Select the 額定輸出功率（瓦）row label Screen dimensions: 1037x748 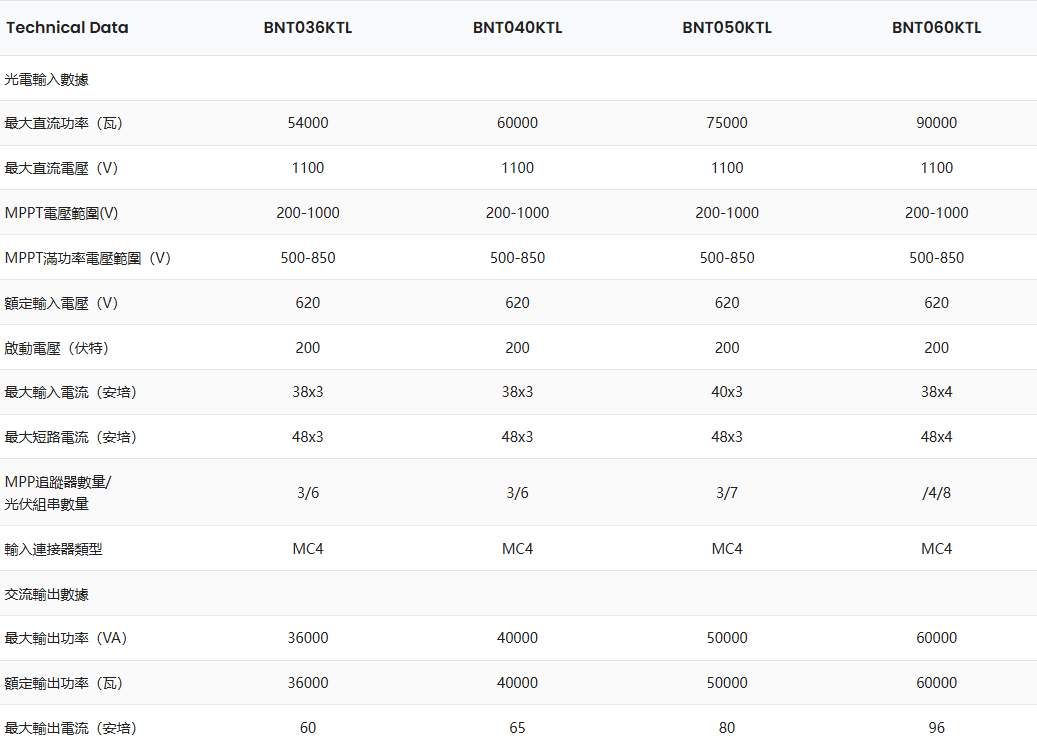pyautogui.click(x=64, y=683)
